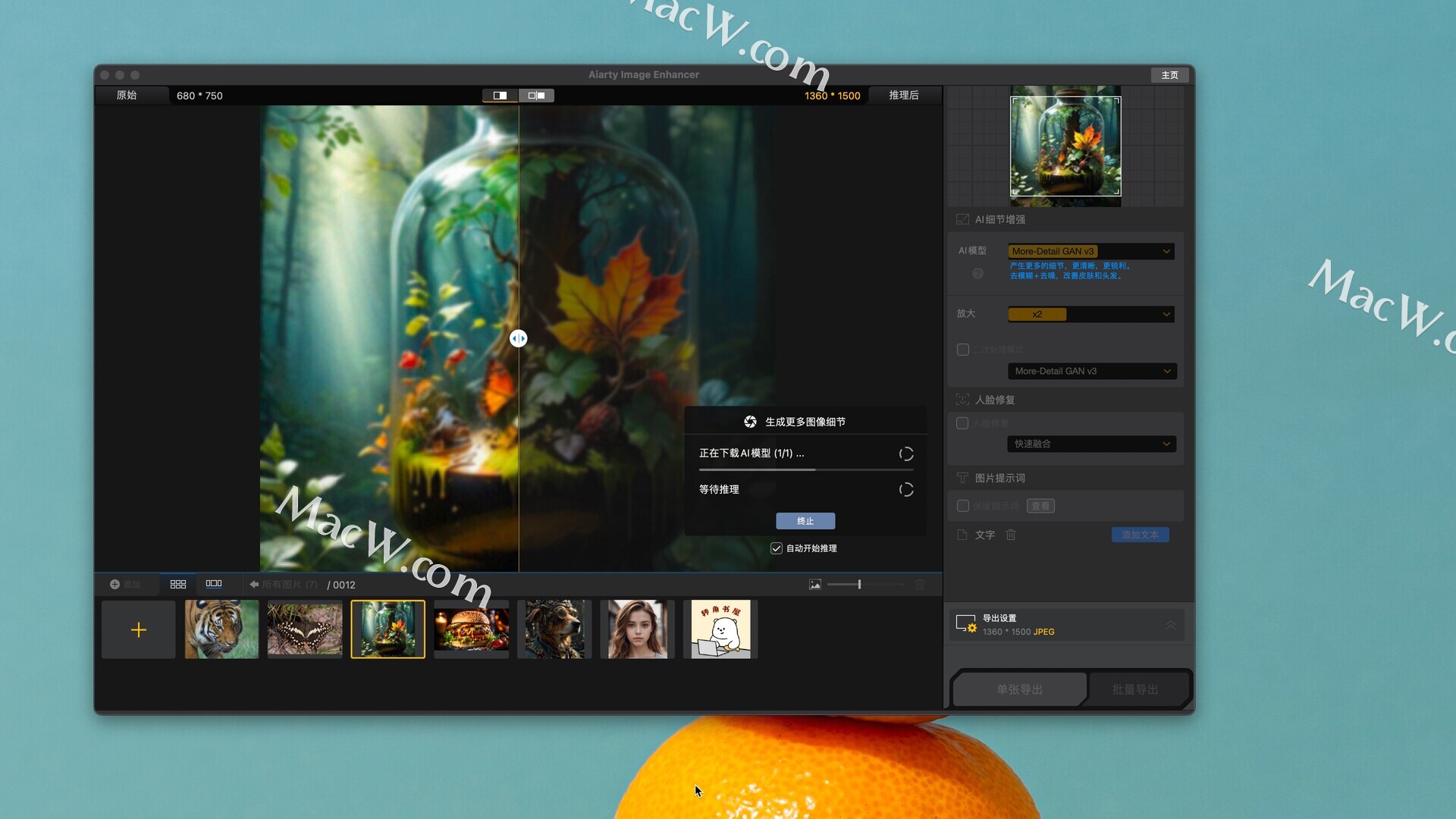Delete text with the trash icon
1456x819 pixels.
pyautogui.click(x=1011, y=535)
